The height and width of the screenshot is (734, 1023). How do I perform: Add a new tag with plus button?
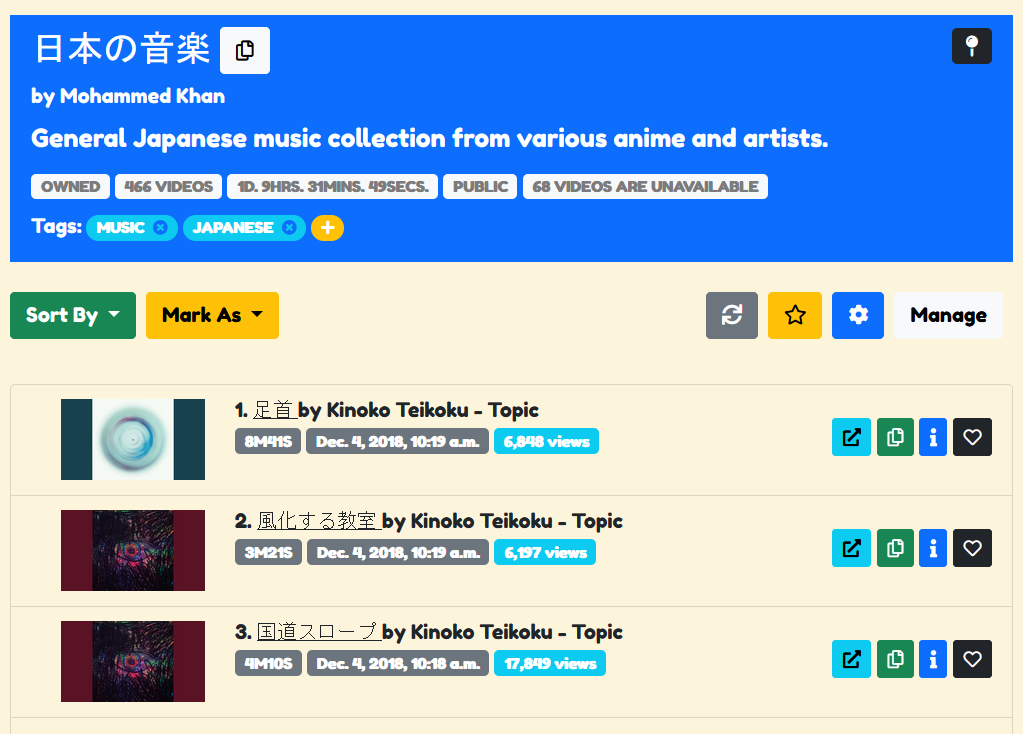coord(328,228)
